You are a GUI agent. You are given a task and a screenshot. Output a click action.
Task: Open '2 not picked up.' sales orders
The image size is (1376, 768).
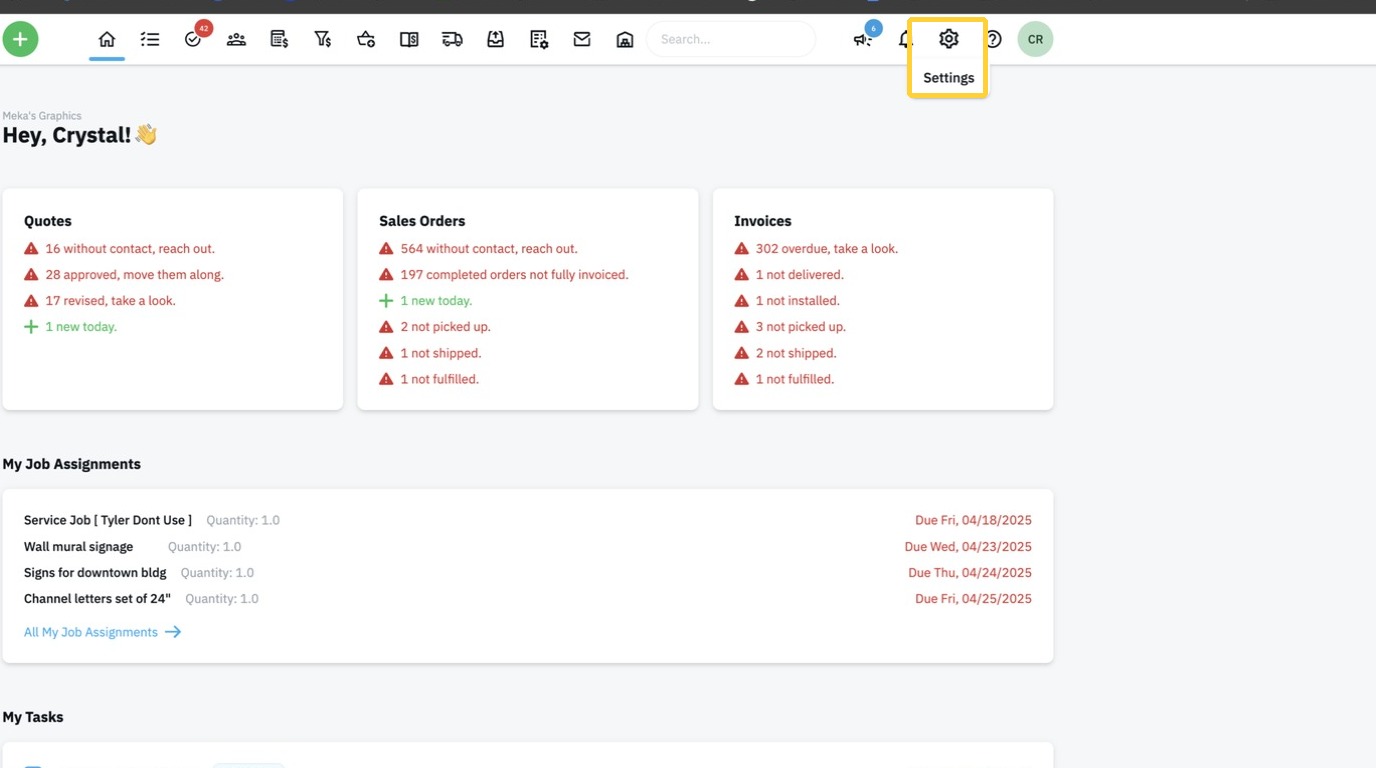(445, 327)
